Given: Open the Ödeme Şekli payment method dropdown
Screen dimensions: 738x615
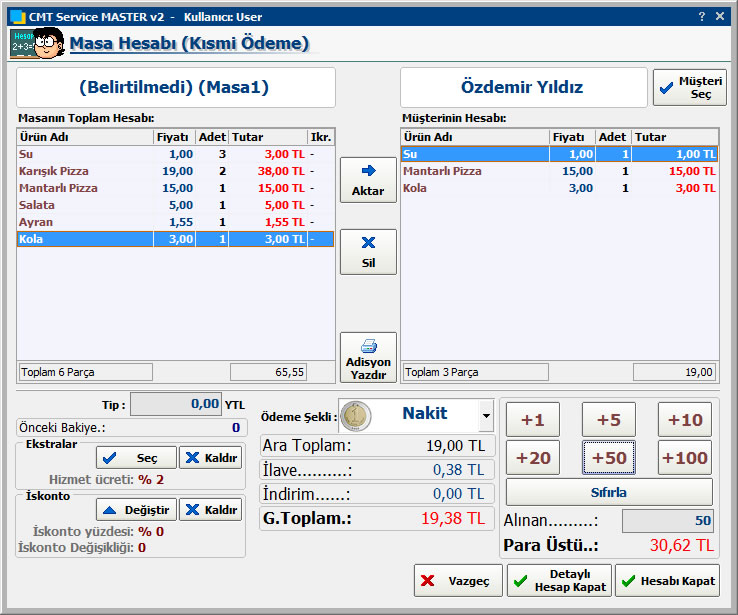Looking at the screenshot, I should [486, 414].
